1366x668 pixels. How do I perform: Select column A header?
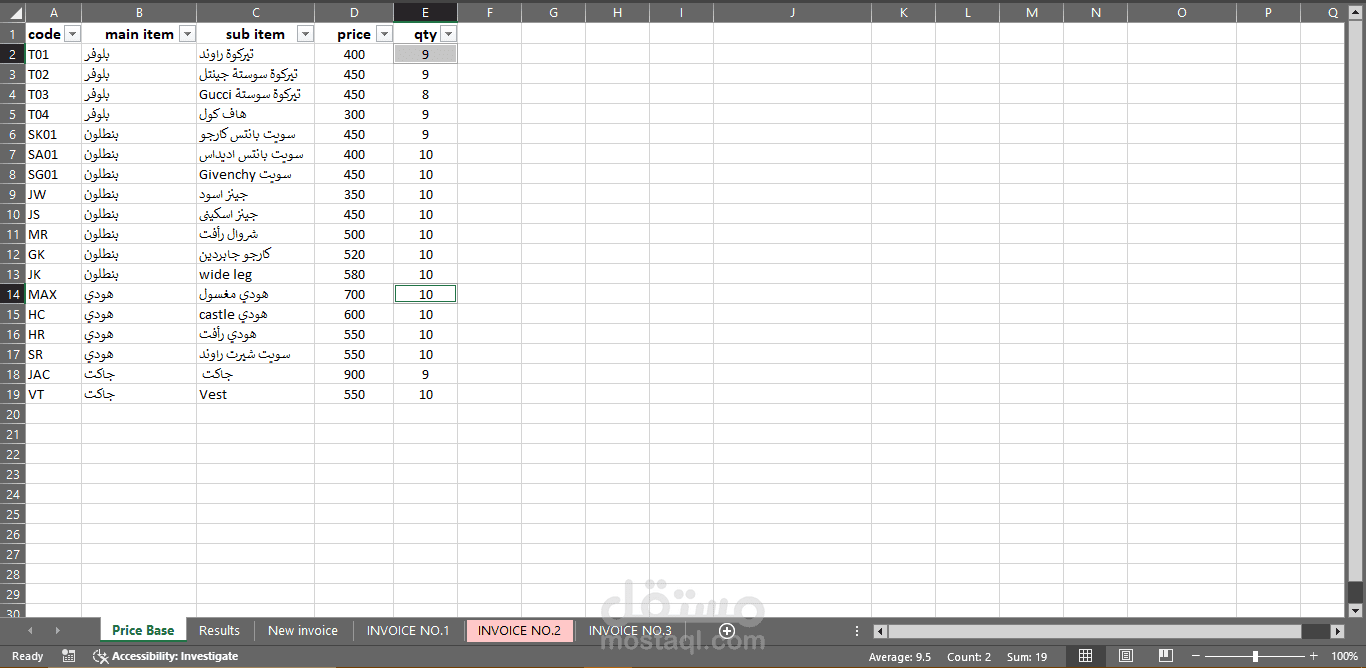(53, 12)
